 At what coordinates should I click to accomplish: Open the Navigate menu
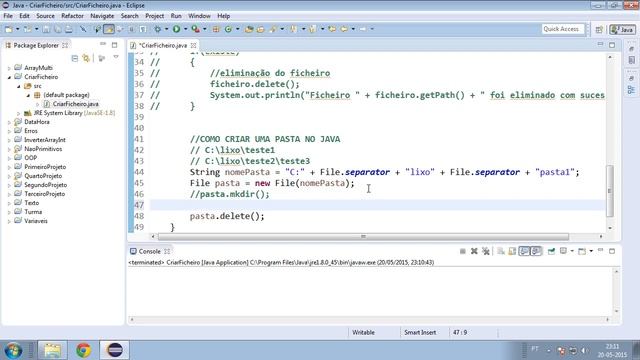pyautogui.click(x=102, y=16)
